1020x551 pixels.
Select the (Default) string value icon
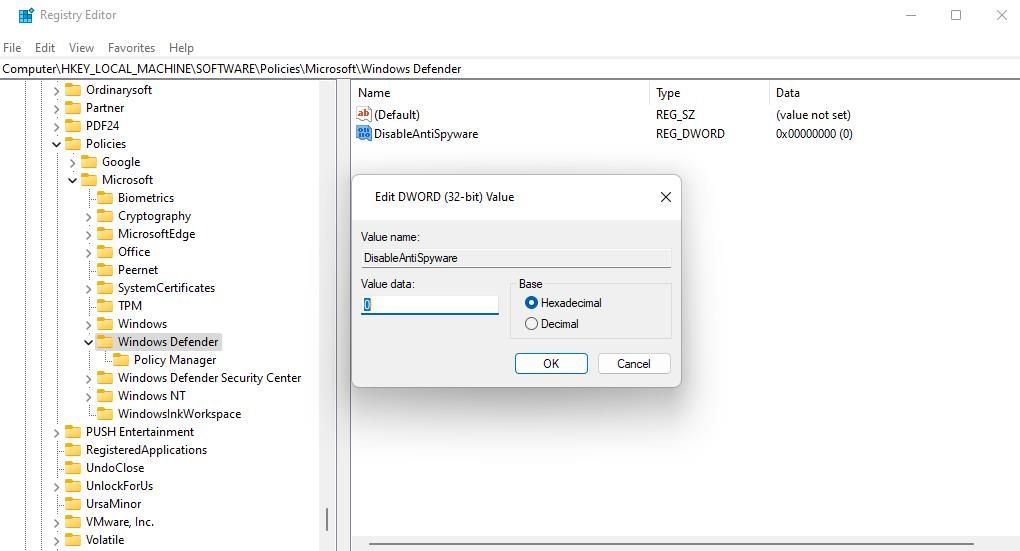tap(364, 114)
